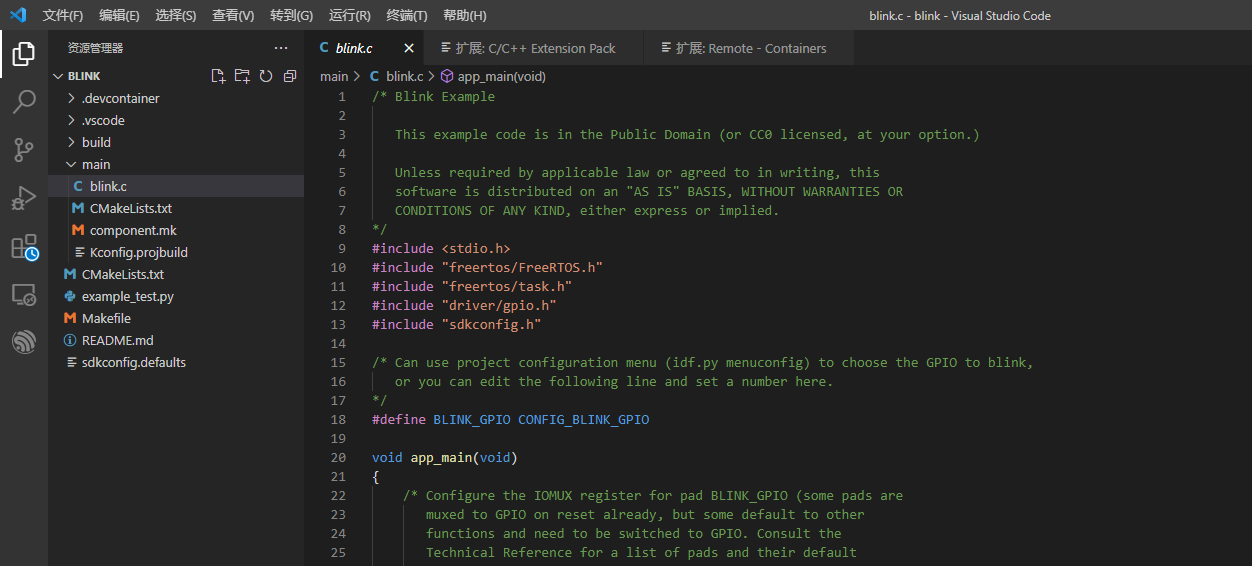Click the "driver/gpio.h" include line
This screenshot has height=566, width=1252.
pyautogui.click(x=464, y=305)
